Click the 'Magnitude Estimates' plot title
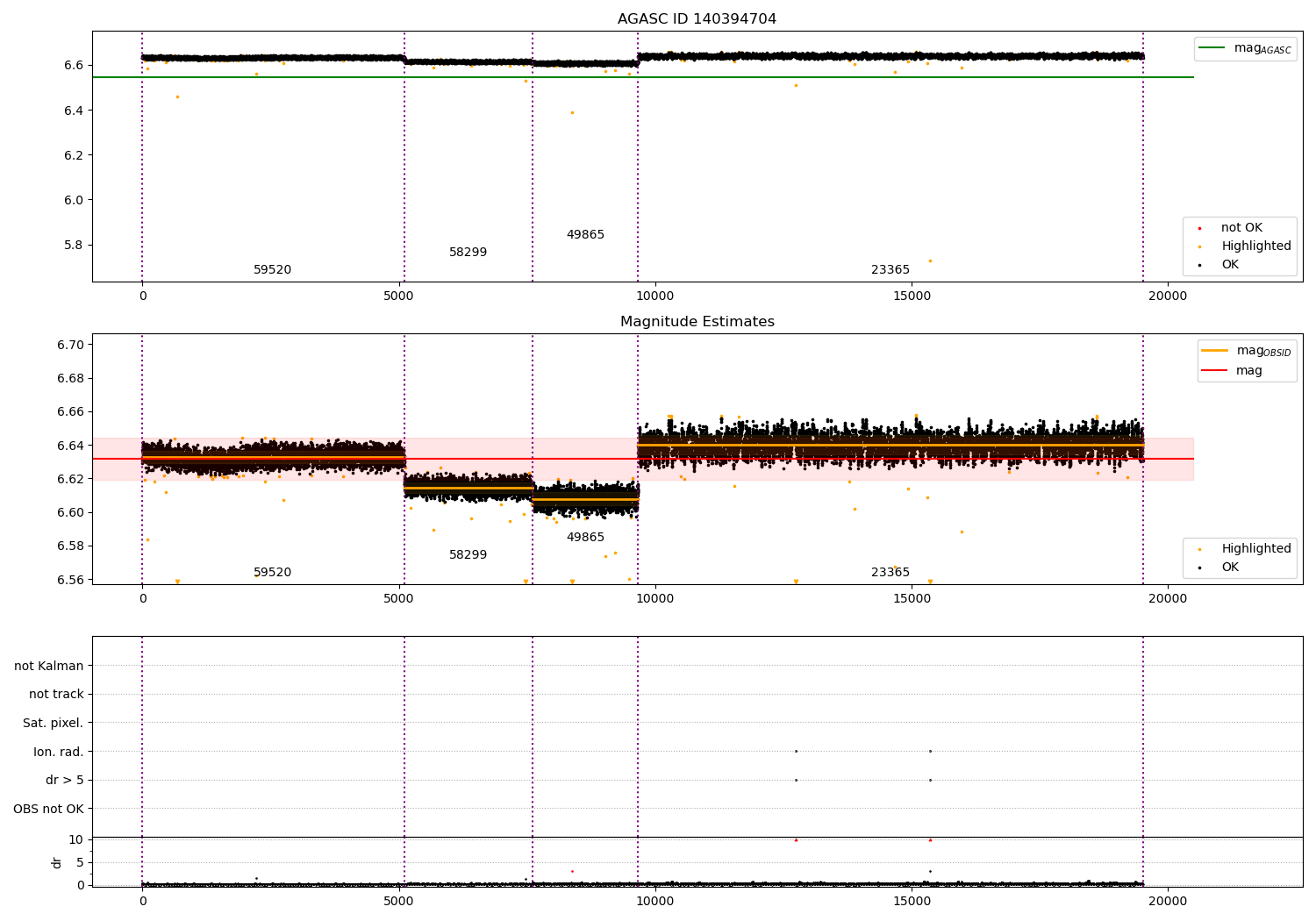 (x=697, y=322)
